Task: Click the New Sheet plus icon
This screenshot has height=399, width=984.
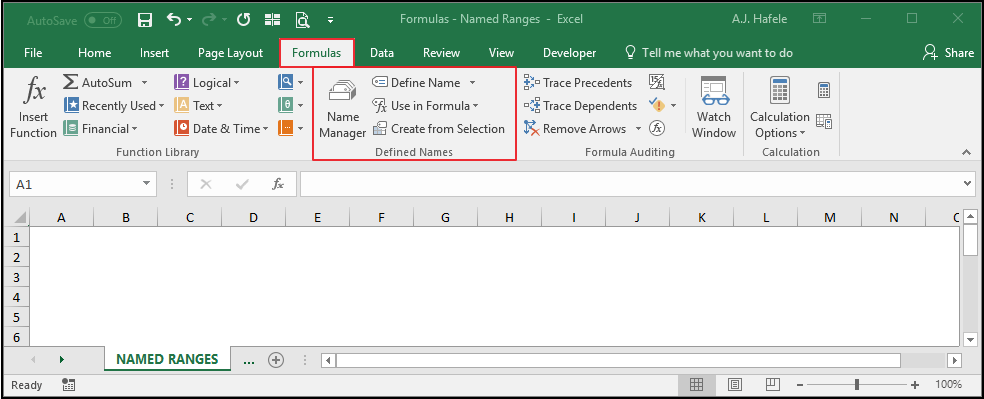Action: tap(275, 360)
